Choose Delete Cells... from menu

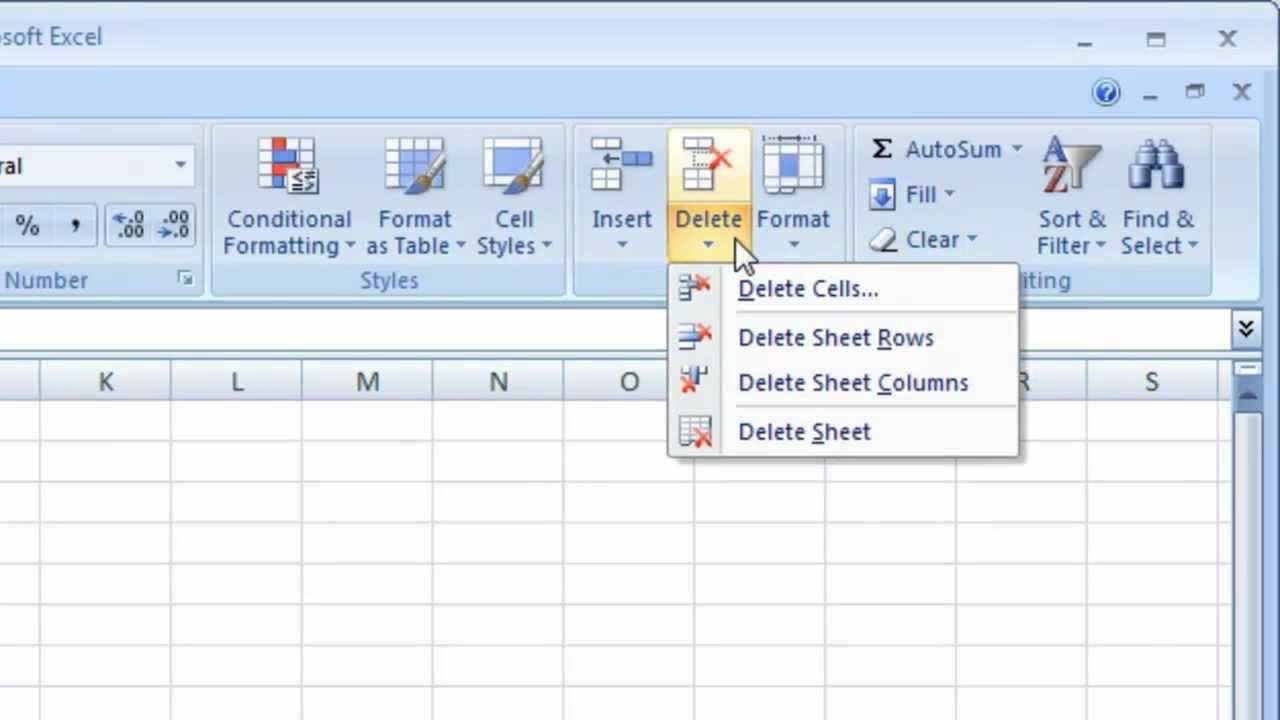pos(808,289)
